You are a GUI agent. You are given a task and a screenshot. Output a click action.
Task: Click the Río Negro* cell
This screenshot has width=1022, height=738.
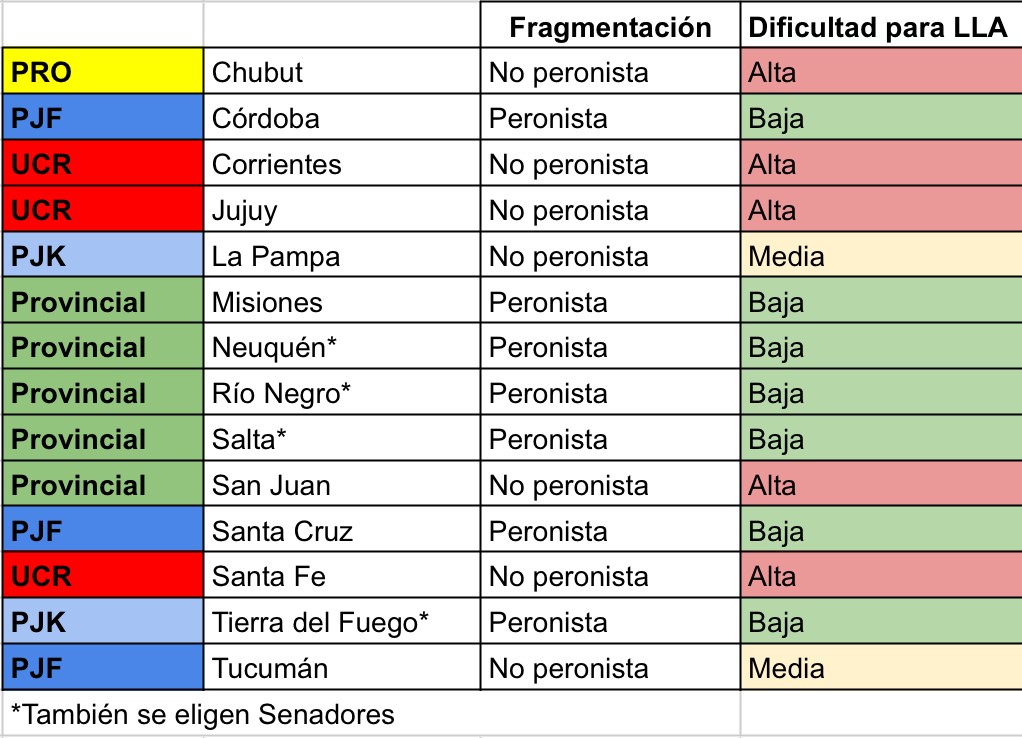[341, 394]
